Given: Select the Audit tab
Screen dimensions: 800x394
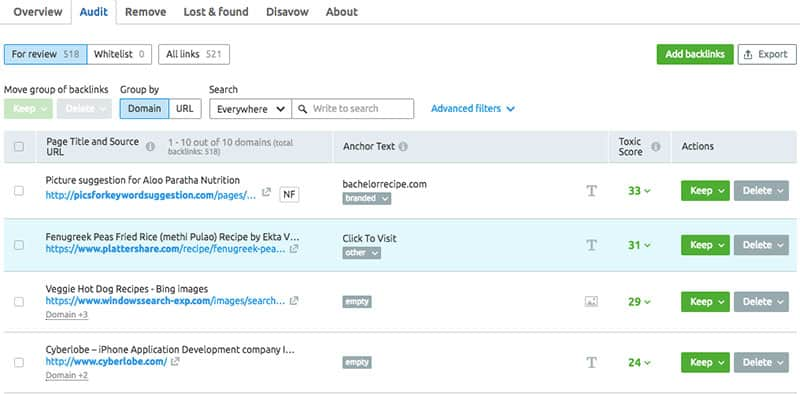Looking at the screenshot, I should tap(93, 12).
